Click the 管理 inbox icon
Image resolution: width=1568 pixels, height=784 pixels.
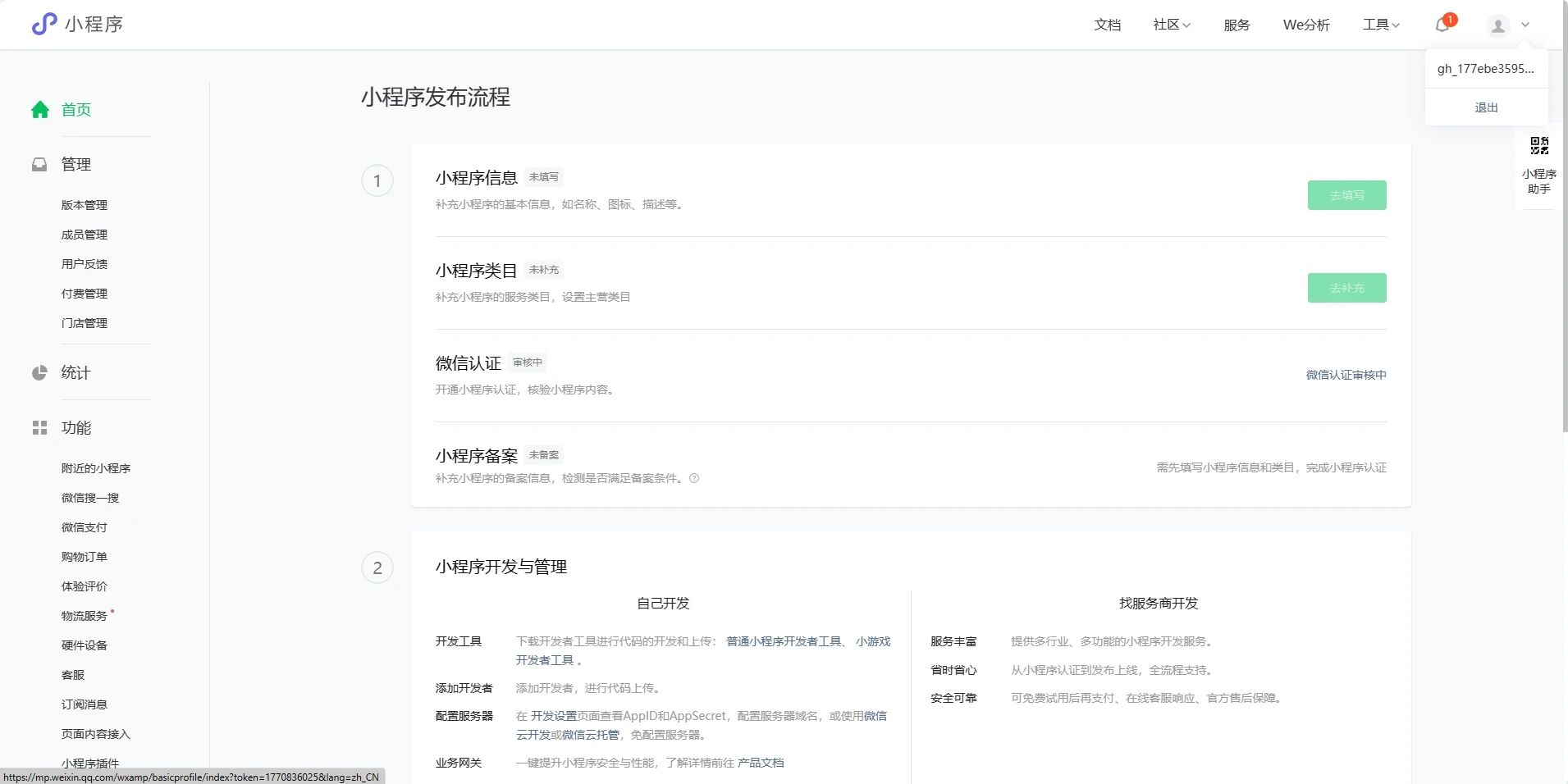pyautogui.click(x=39, y=165)
